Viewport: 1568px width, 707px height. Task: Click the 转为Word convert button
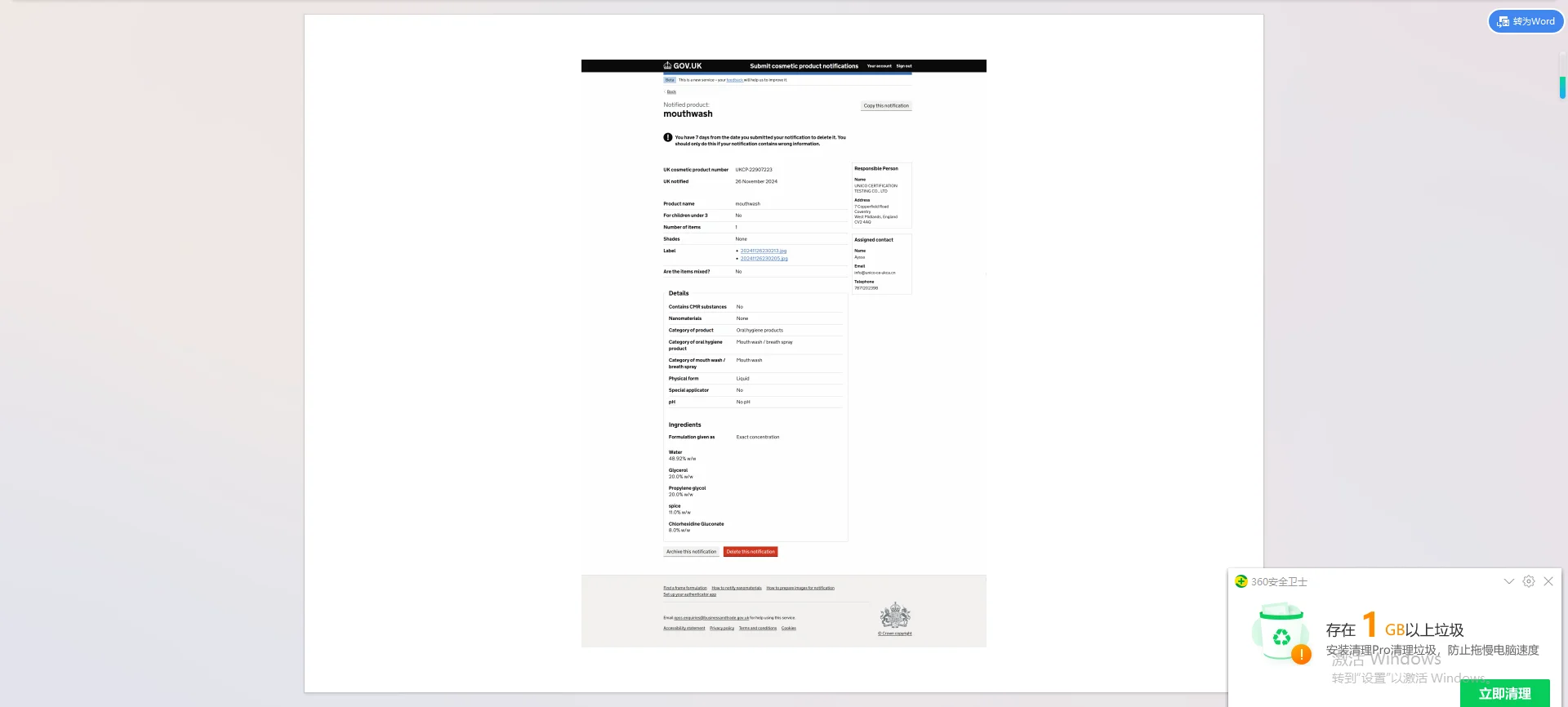pyautogui.click(x=1526, y=21)
